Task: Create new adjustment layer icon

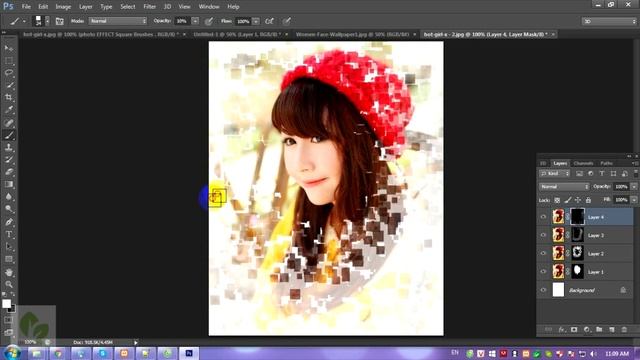Action: tap(587, 329)
